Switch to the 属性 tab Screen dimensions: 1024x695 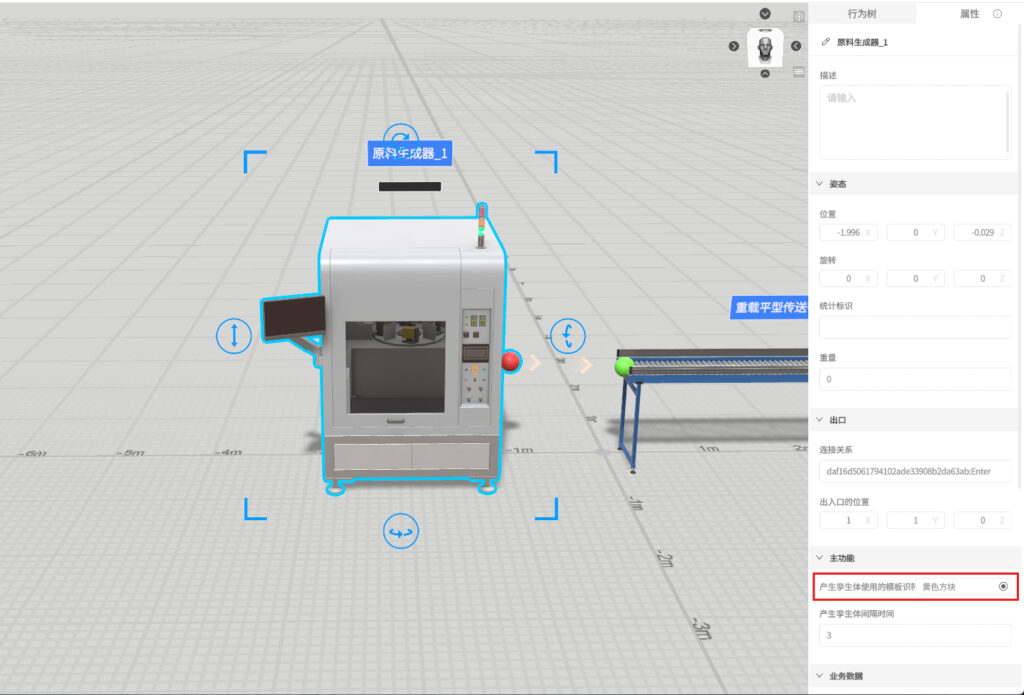click(969, 14)
